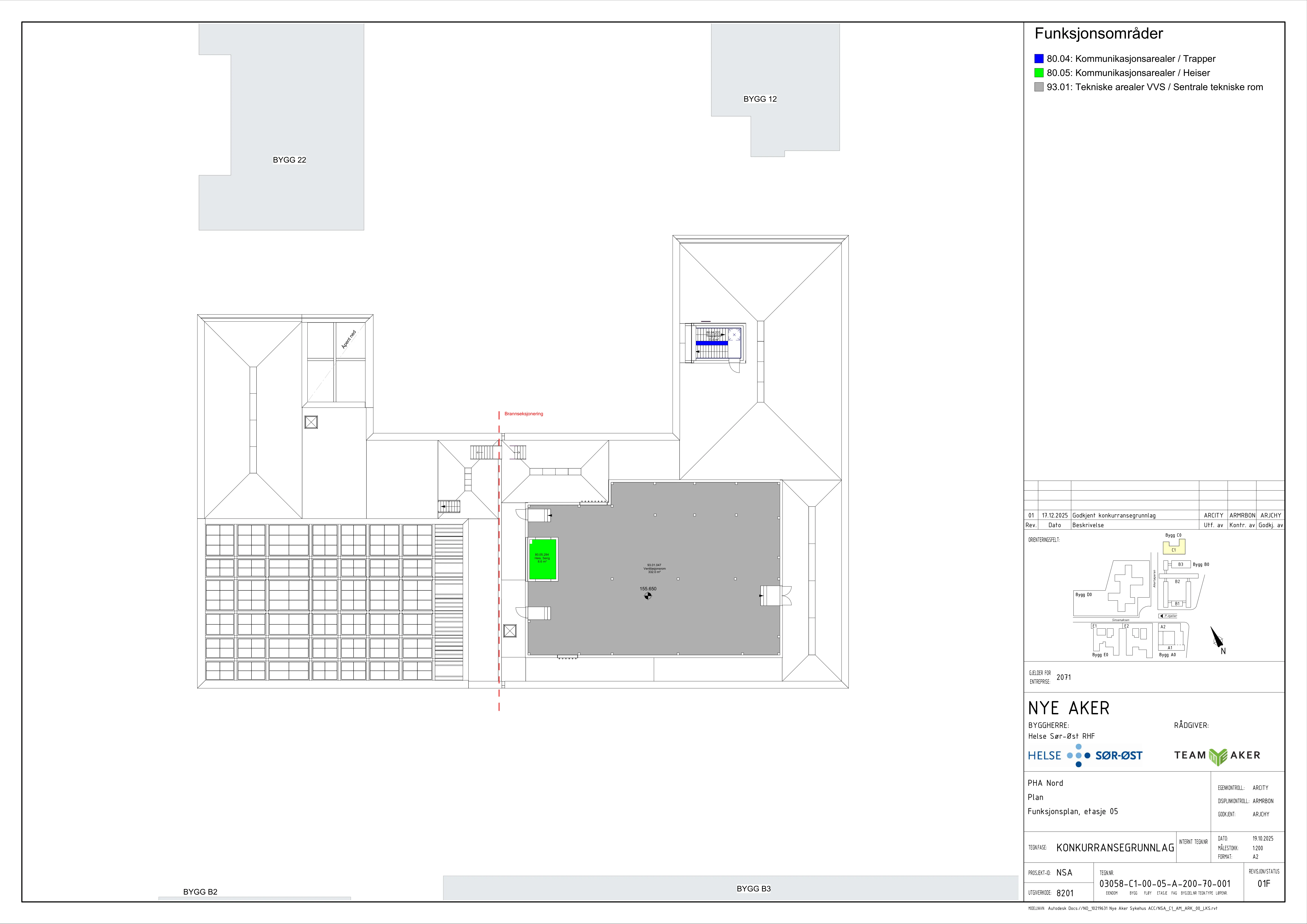Click the KONKURRANSEGRUNNLAG phase text

[x=1115, y=848]
